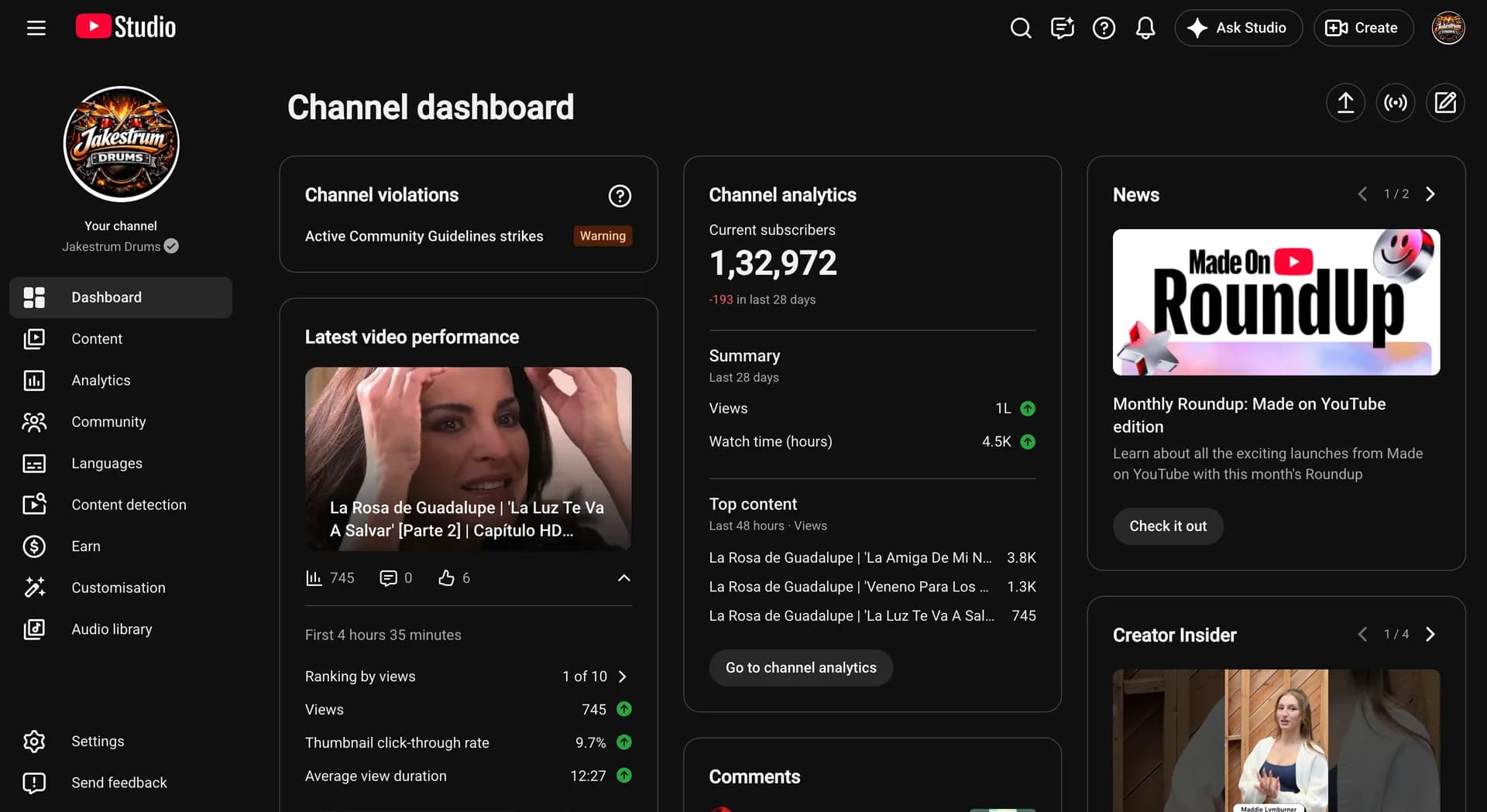Collapse the latest video performance details
Image resolution: width=1487 pixels, height=812 pixels.
pyautogui.click(x=623, y=578)
